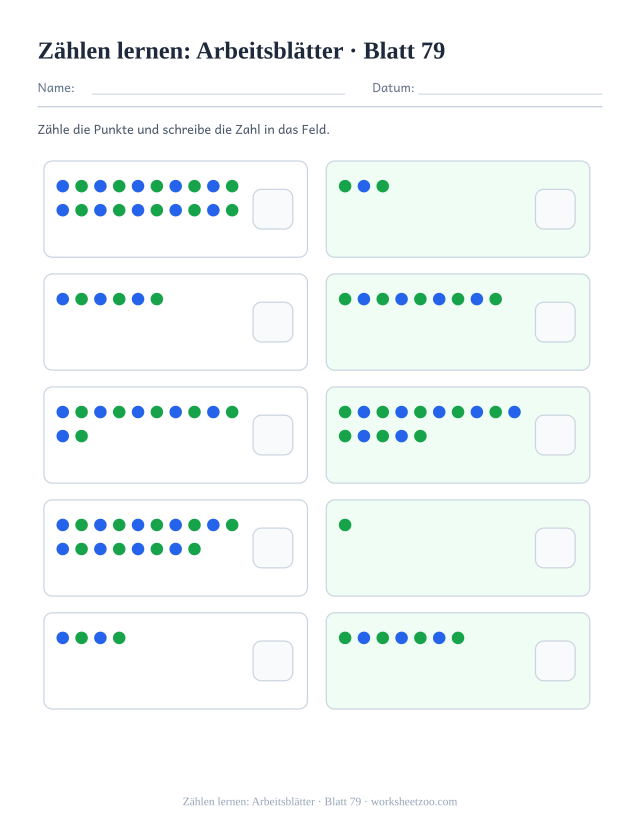The height and width of the screenshot is (829, 640).
Task: Click answer box beside the eighteen-dot card
Action: pyautogui.click(x=273, y=548)
